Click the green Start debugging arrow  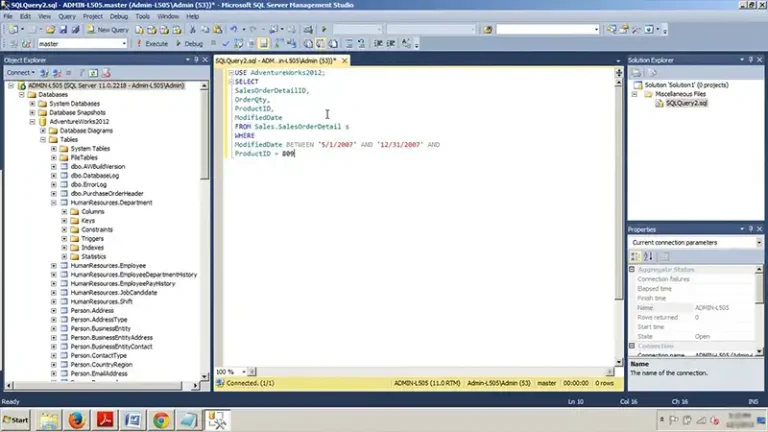324,30
